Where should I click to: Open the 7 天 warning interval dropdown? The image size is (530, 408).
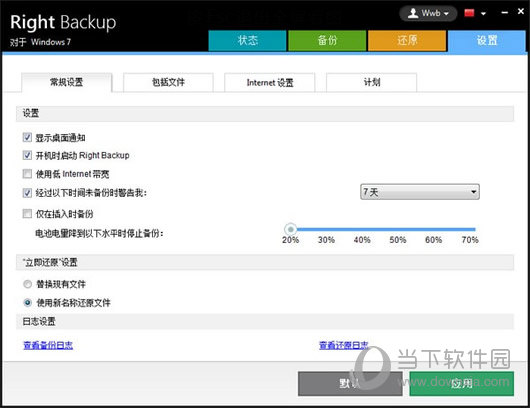(420, 192)
